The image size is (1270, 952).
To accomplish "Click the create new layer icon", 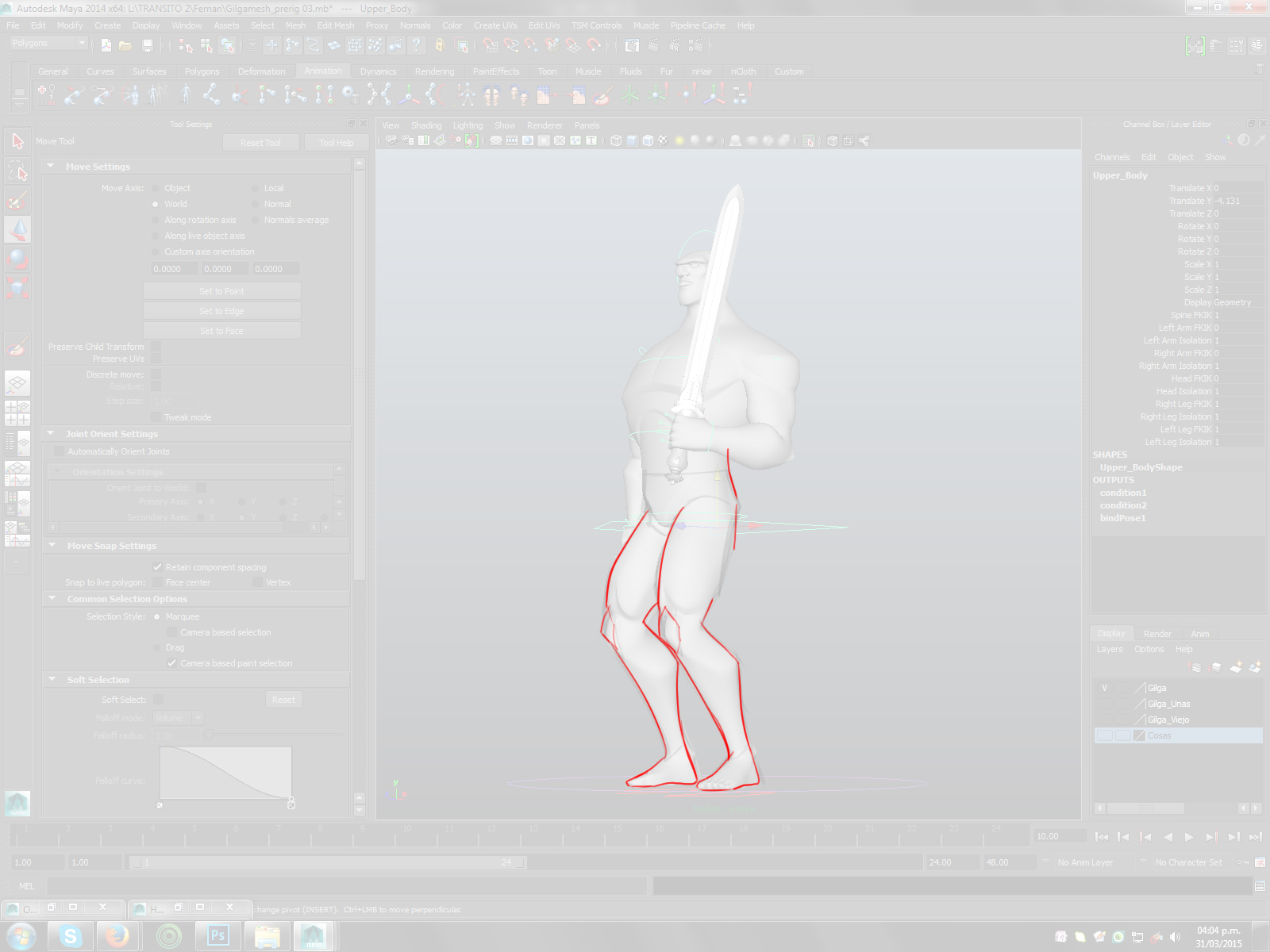I will tap(1235, 667).
